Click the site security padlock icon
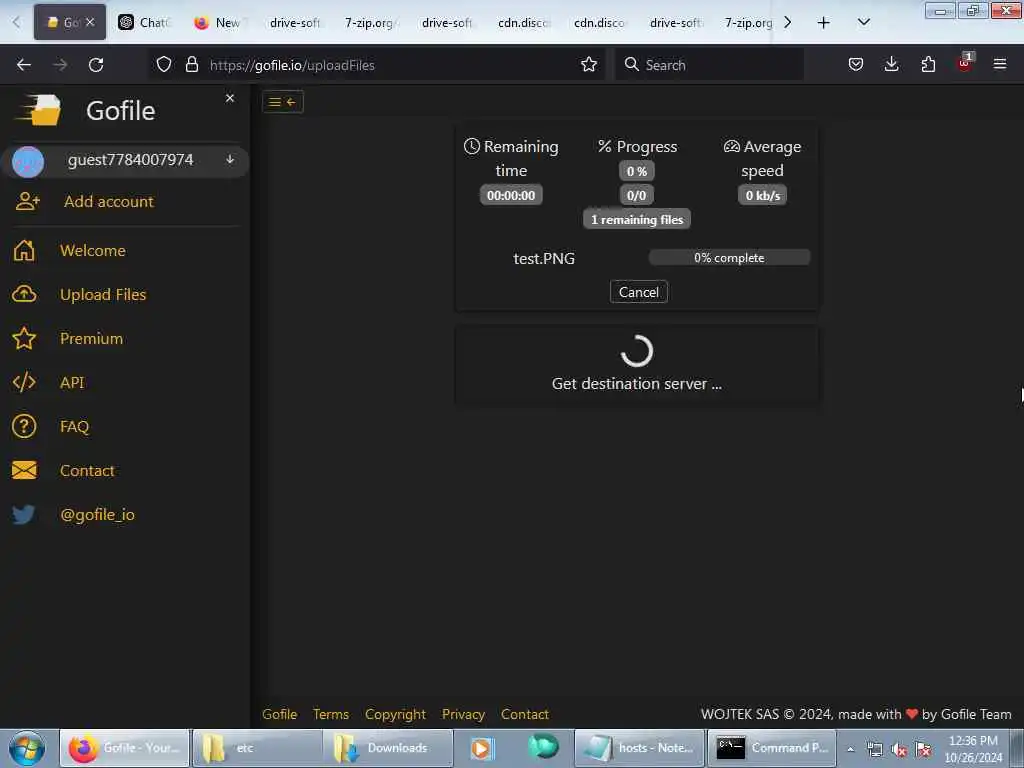Viewport: 1024px width, 768px height. 191,65
